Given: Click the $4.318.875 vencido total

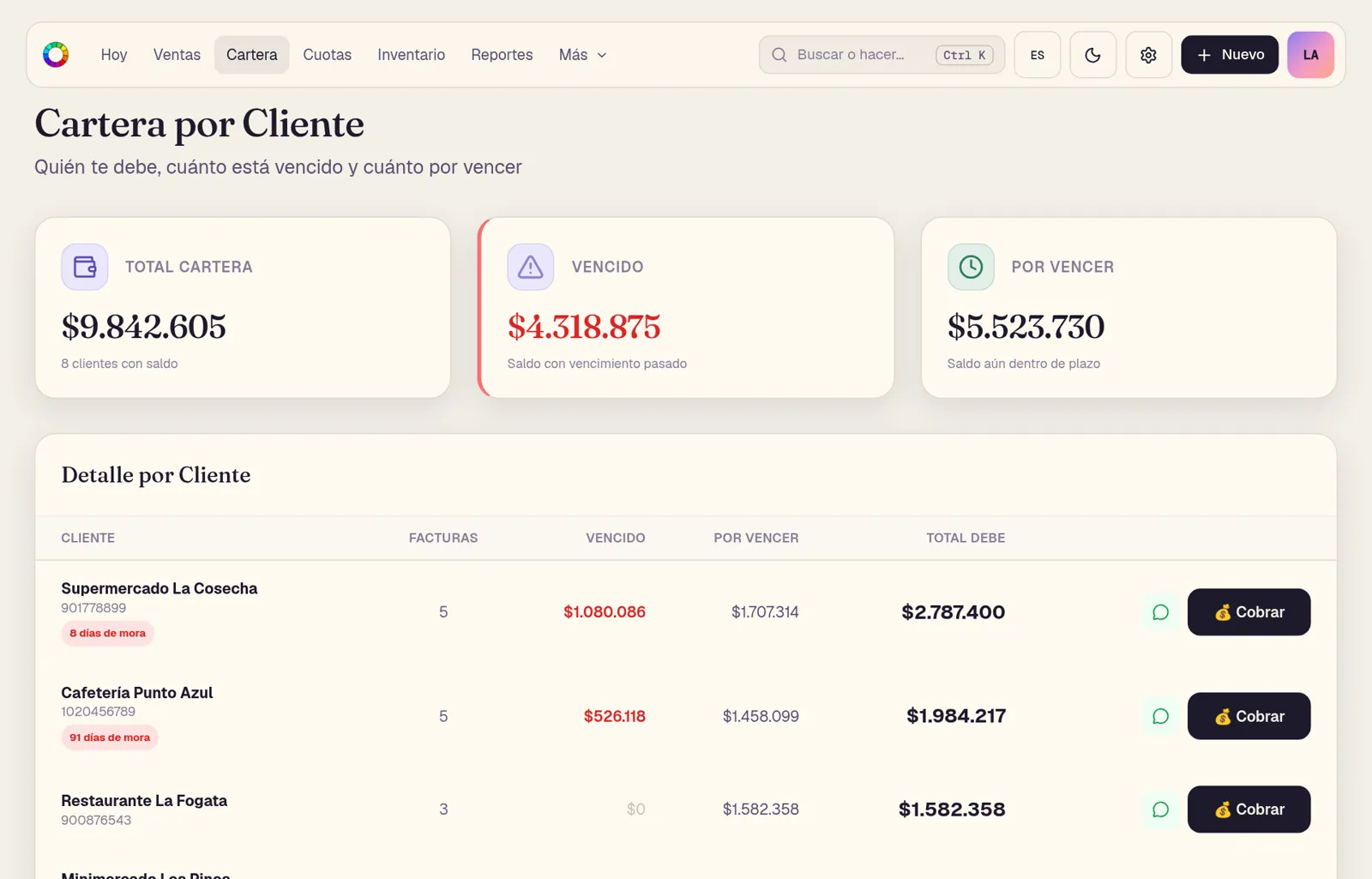Looking at the screenshot, I should click(584, 327).
